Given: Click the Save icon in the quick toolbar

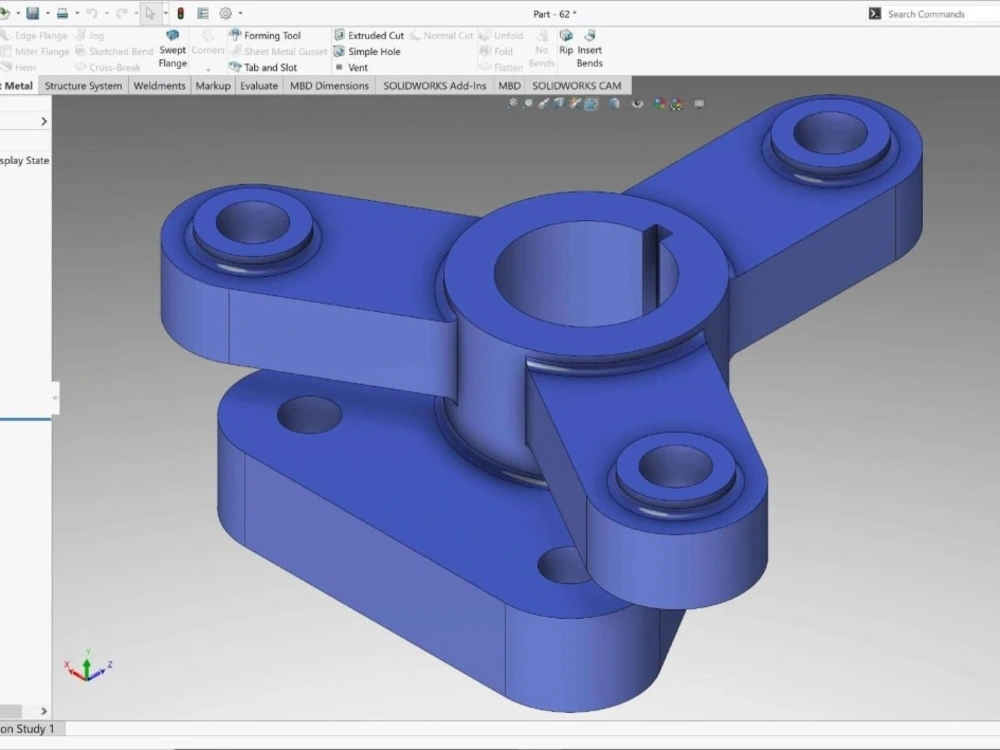Looking at the screenshot, I should click(33, 13).
